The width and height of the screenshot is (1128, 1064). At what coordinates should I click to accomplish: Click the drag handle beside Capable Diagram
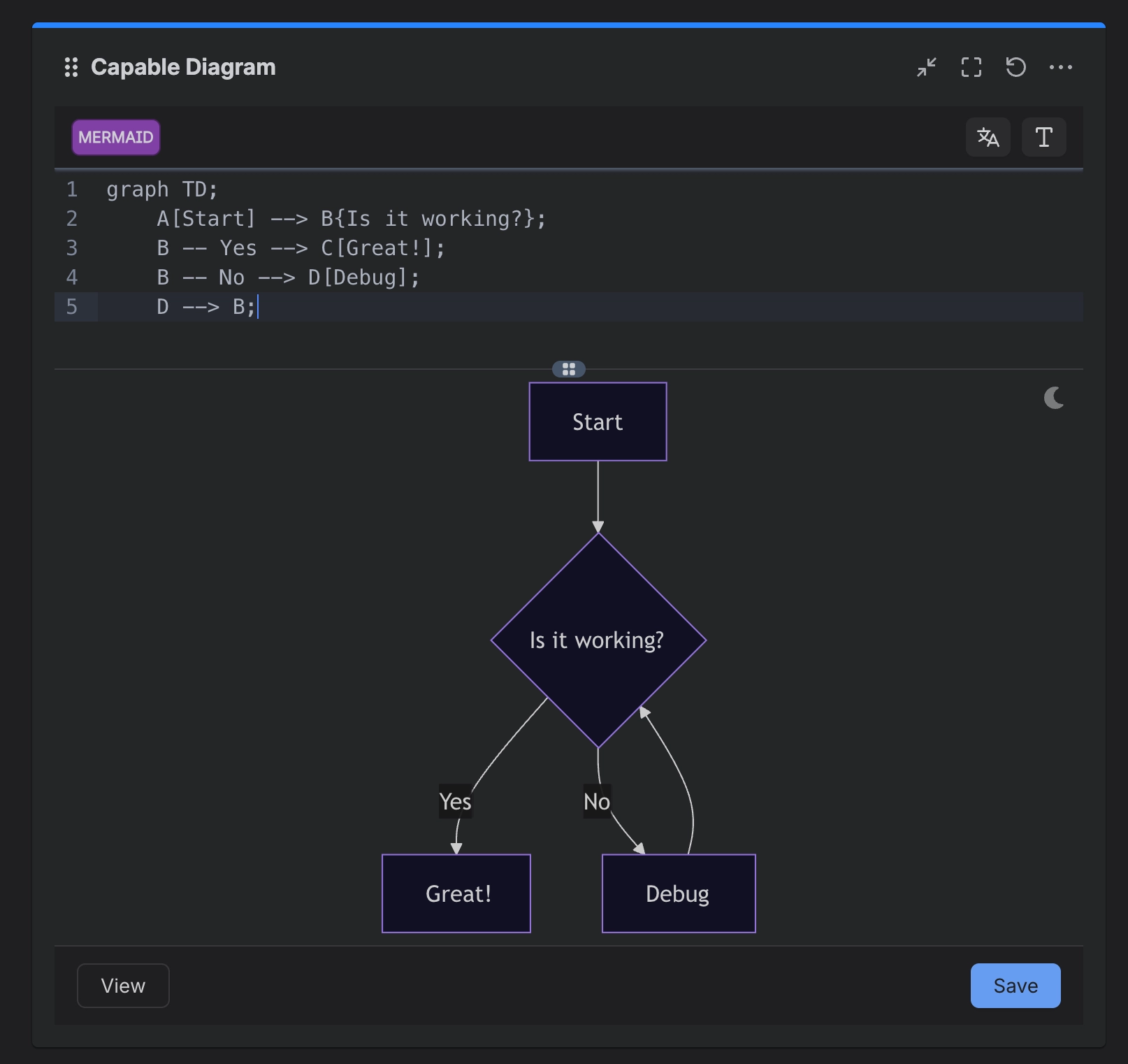pos(71,67)
